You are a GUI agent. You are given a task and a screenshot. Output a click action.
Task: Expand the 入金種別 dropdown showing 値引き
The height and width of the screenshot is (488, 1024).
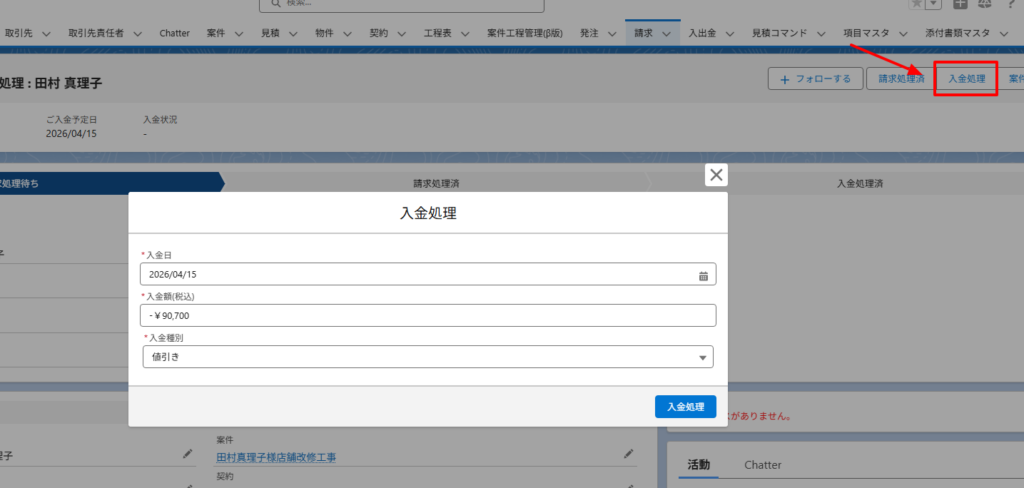pos(428,357)
